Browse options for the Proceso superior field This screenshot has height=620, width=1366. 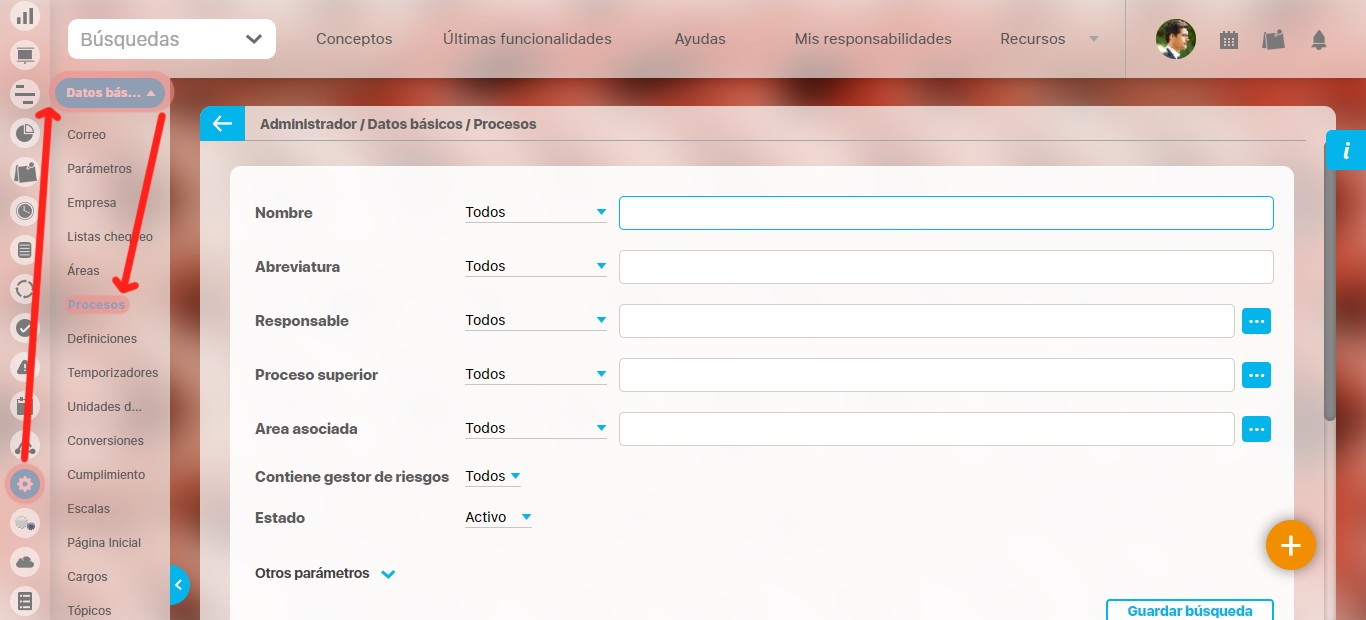point(1256,375)
